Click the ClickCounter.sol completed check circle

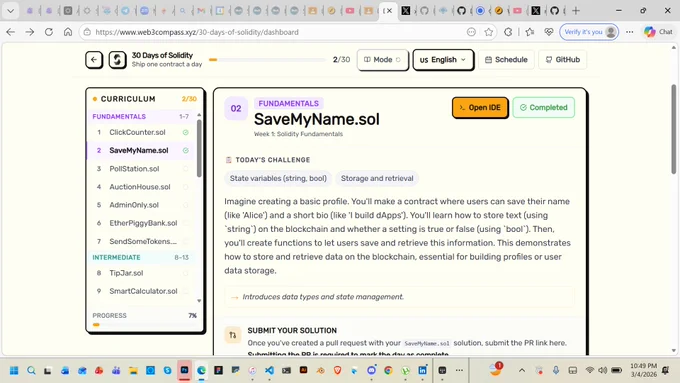(186, 132)
